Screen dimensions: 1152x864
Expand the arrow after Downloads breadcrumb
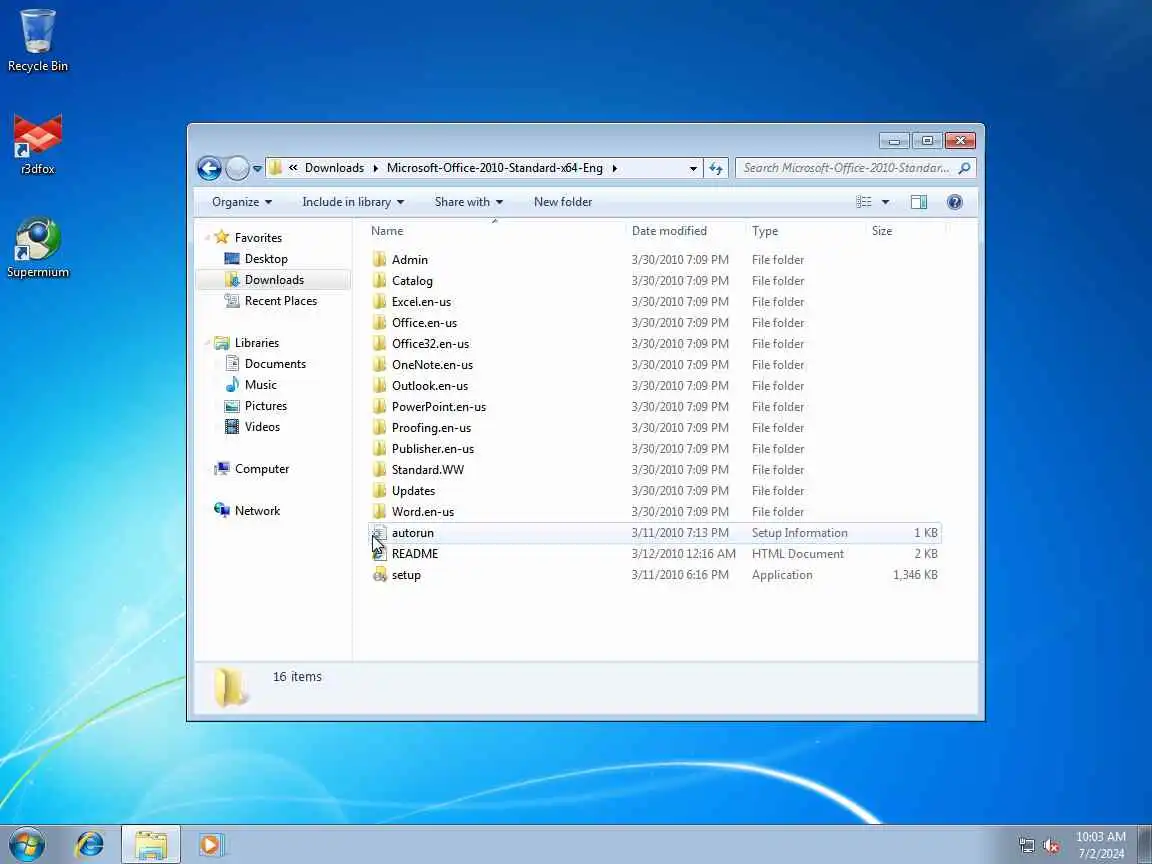(x=375, y=168)
